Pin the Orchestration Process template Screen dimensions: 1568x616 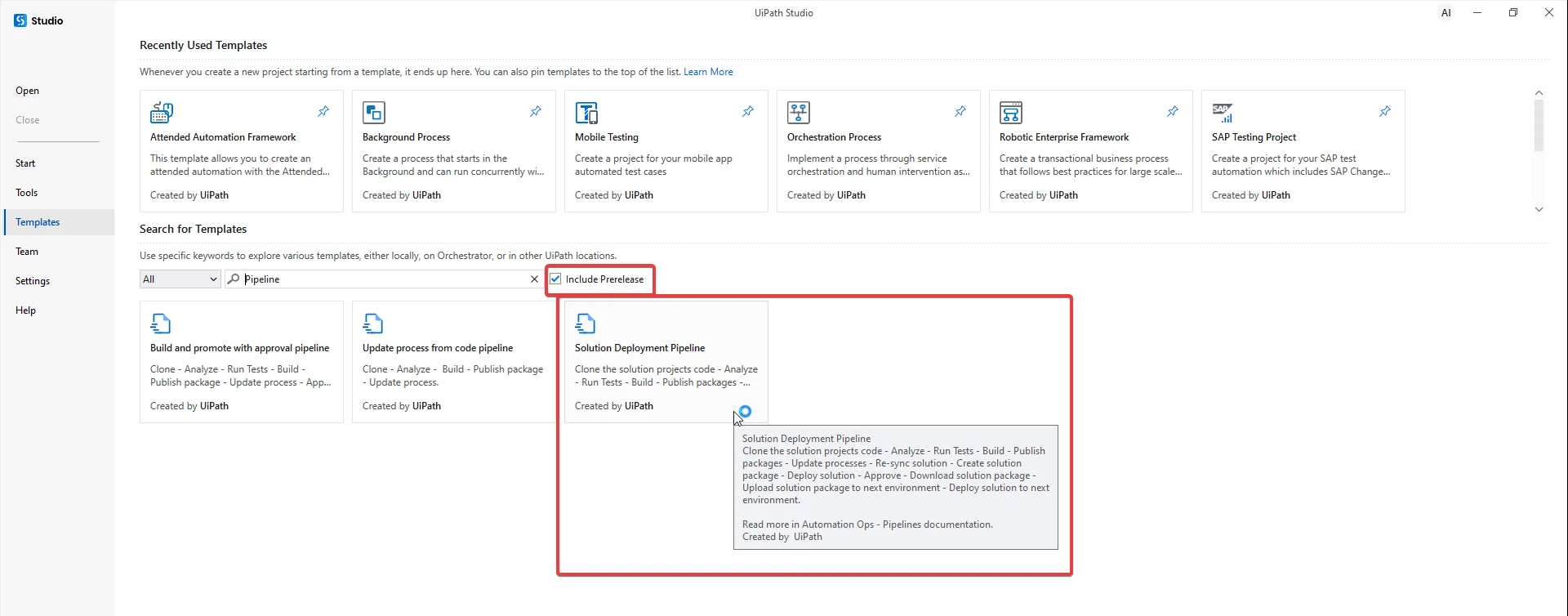click(x=960, y=111)
